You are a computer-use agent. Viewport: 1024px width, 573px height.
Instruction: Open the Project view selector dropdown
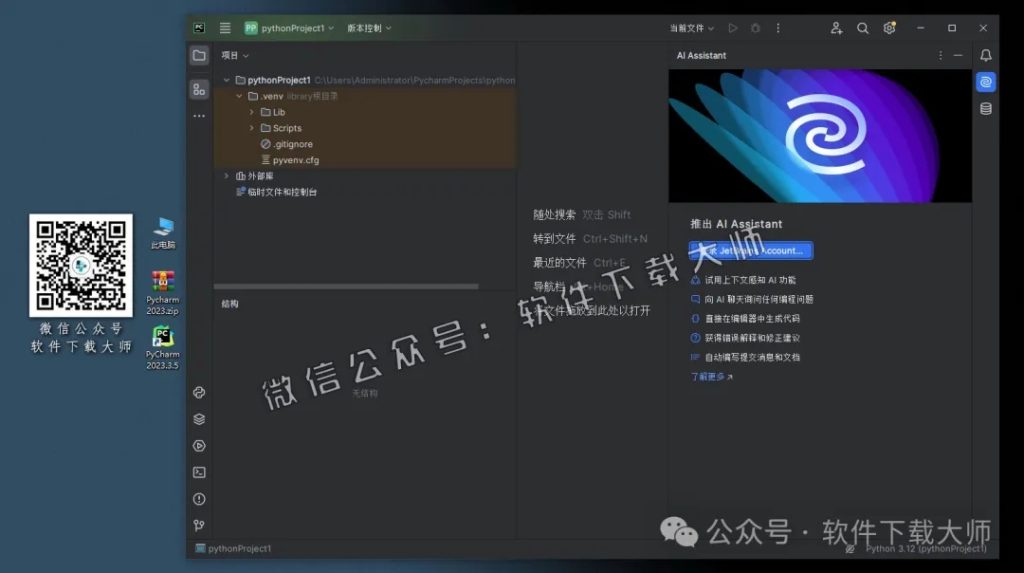click(x=234, y=56)
